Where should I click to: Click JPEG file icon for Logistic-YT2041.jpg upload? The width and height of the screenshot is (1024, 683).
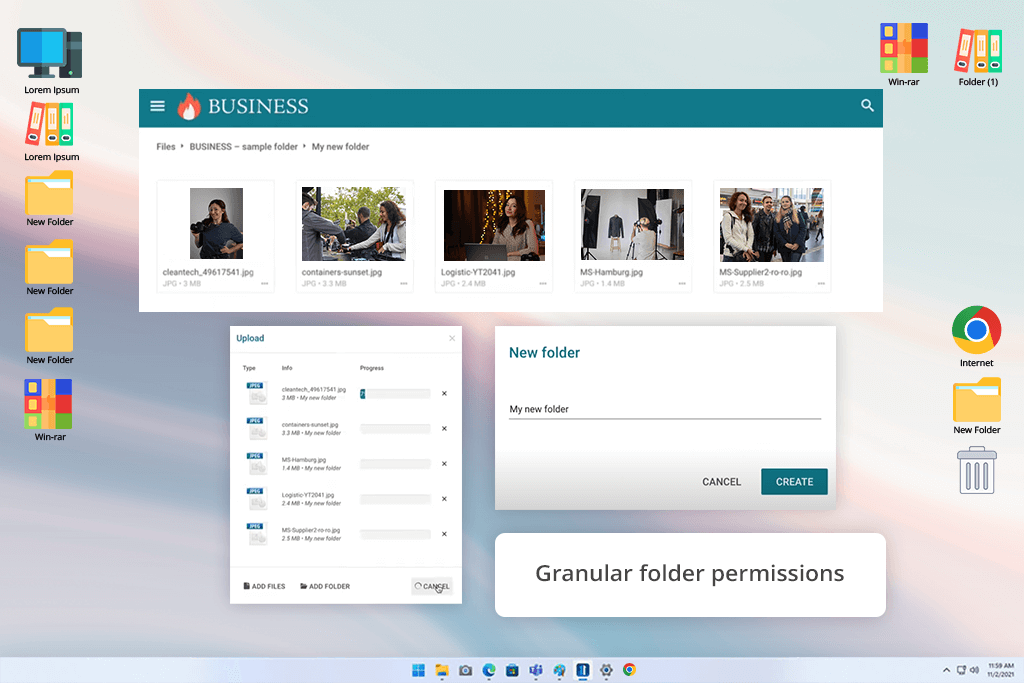(x=257, y=499)
